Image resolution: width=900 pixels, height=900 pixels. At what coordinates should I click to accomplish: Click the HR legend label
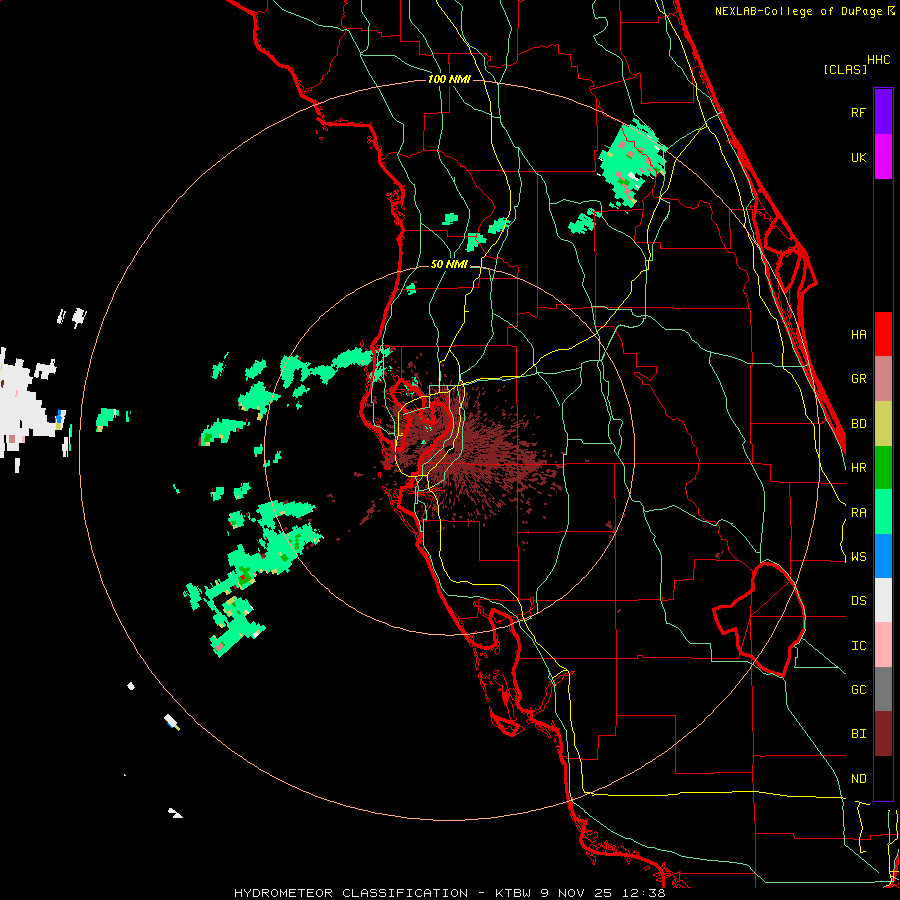coord(858,468)
